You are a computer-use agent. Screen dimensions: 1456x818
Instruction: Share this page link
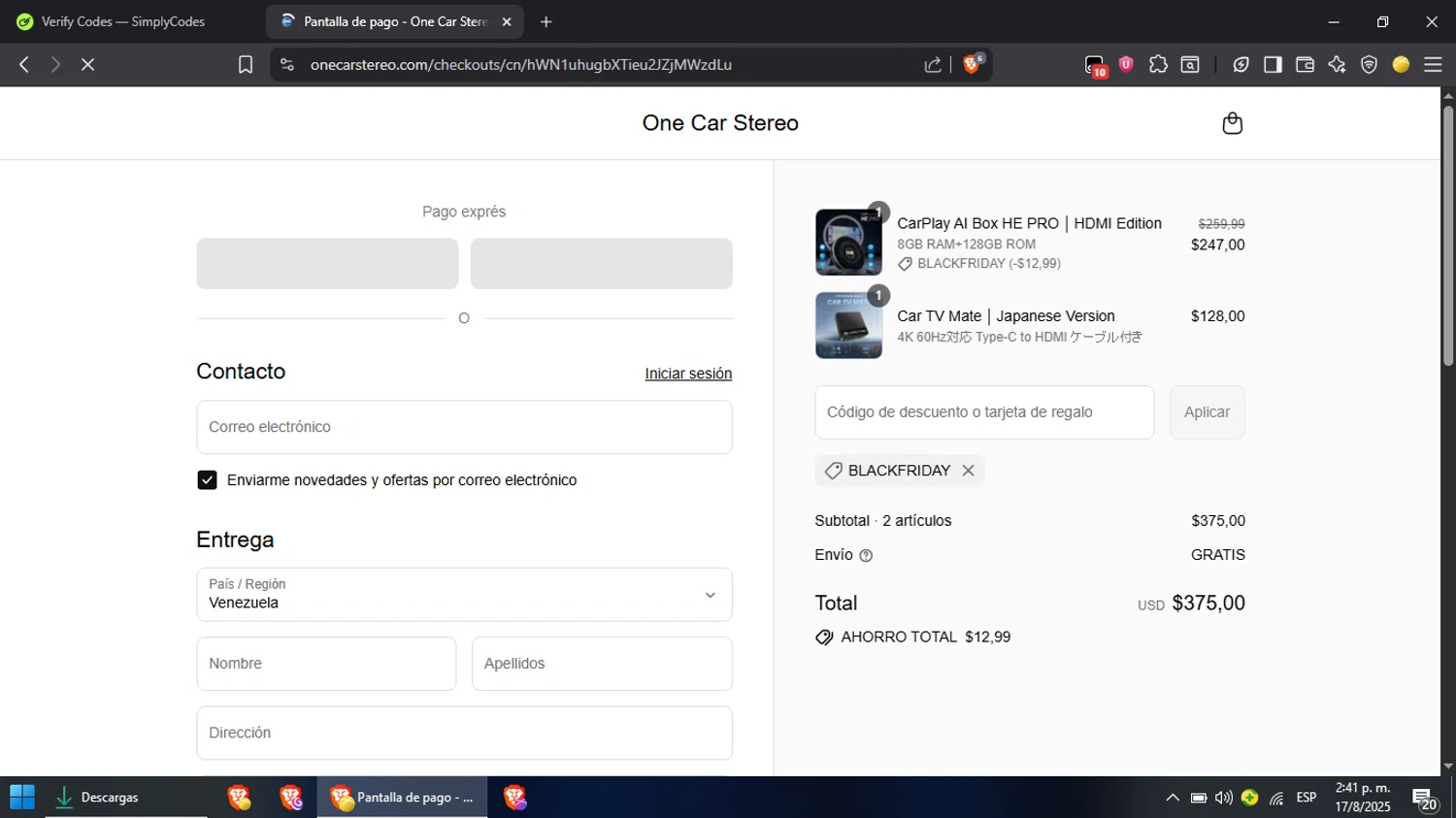933,64
